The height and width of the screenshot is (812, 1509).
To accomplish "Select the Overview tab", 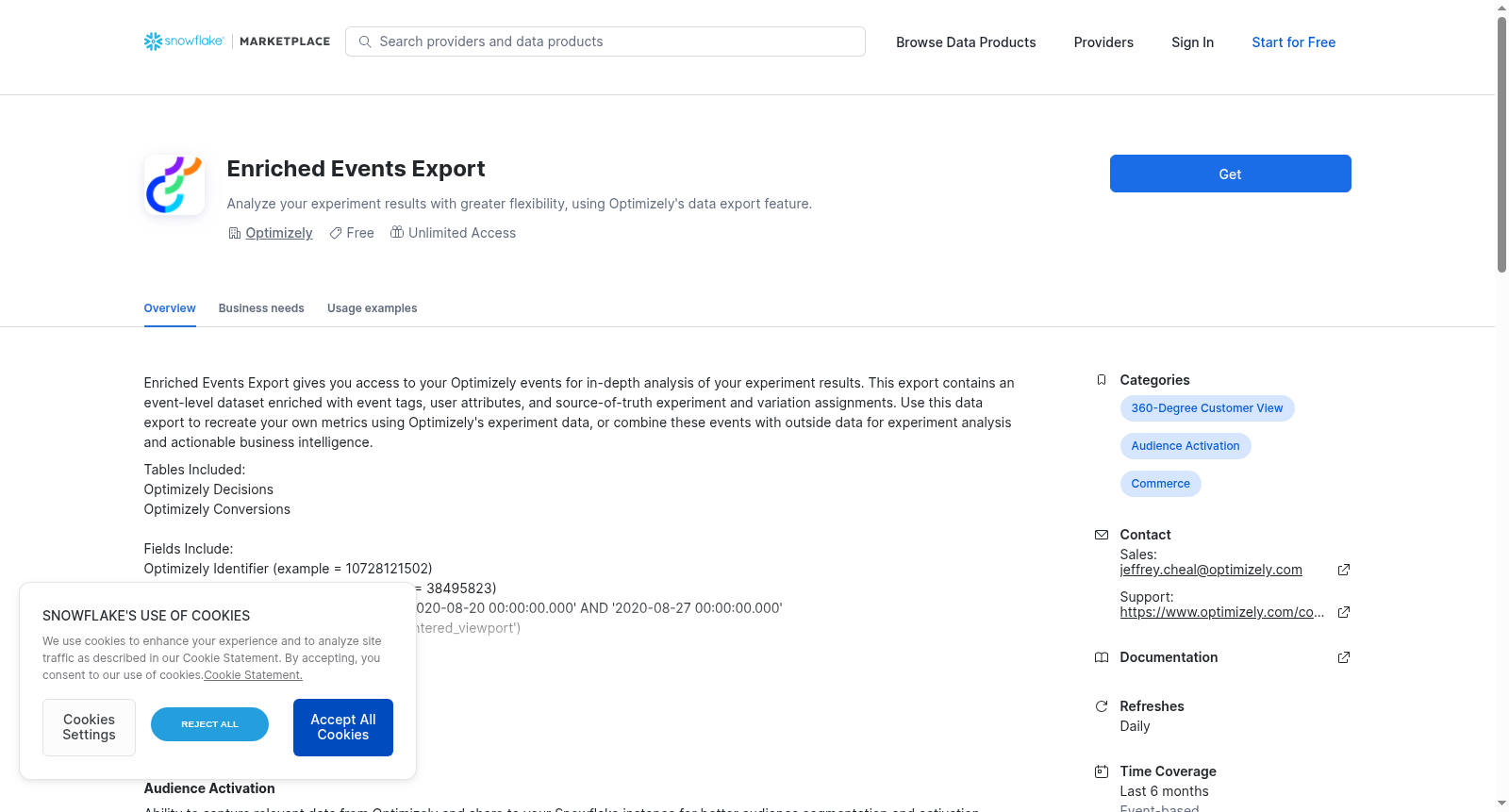I will pos(170,308).
